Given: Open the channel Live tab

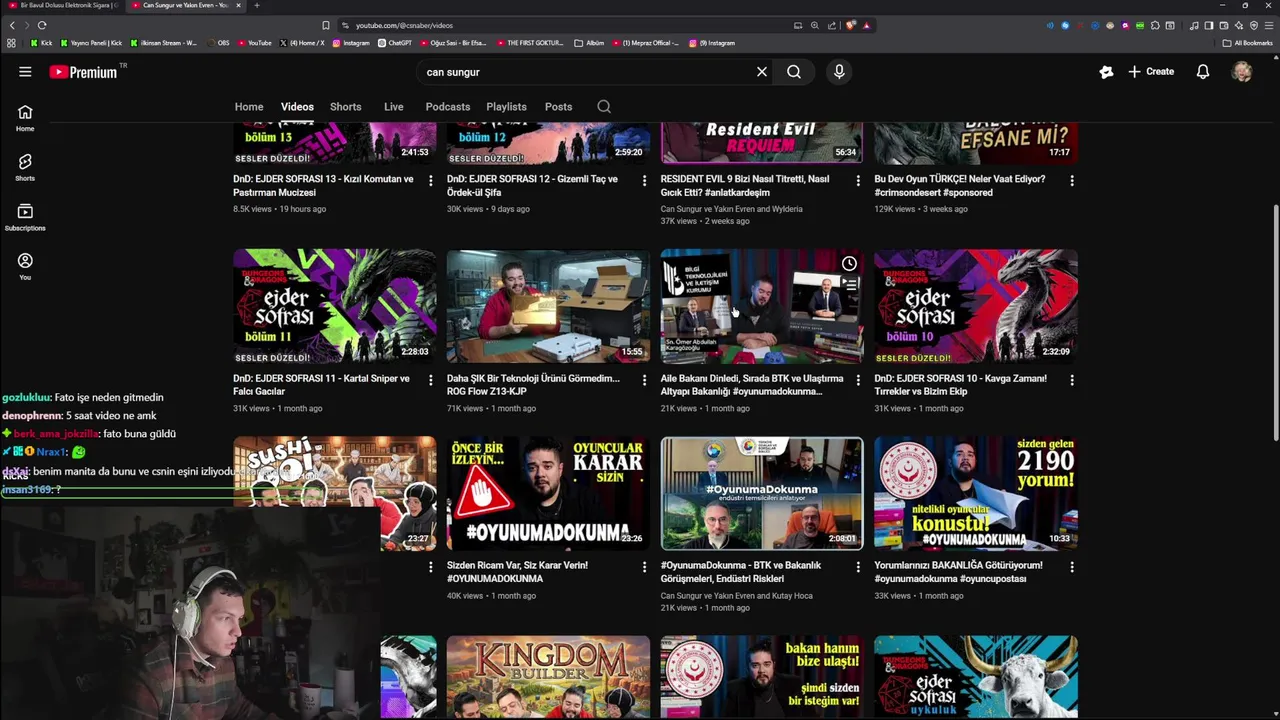Looking at the screenshot, I should pos(394,107).
